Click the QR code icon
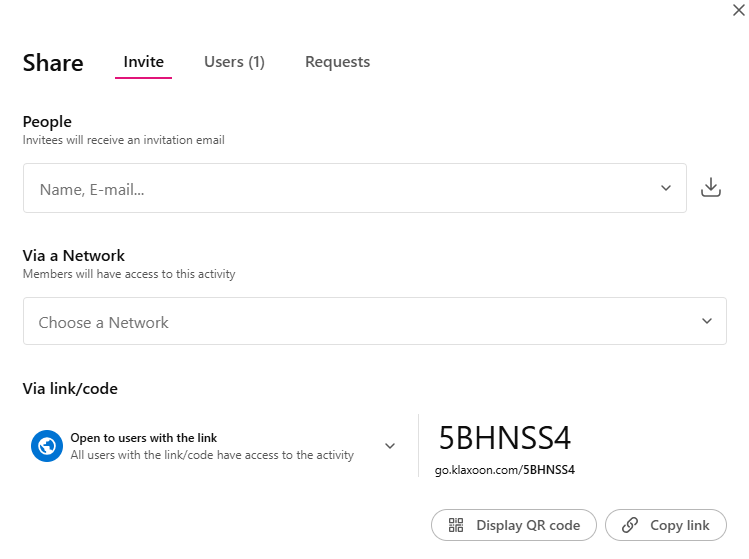Viewport: 749px width, 559px height. point(456,525)
